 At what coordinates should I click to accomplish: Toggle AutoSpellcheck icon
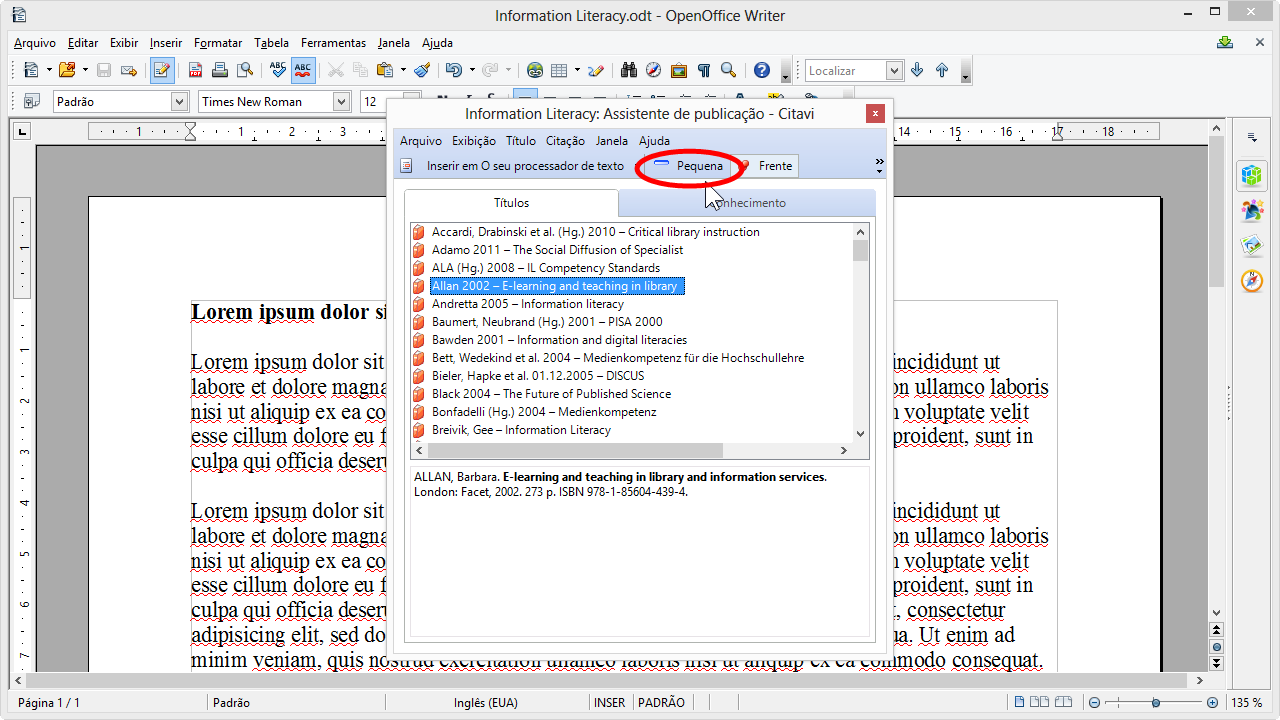click(303, 70)
